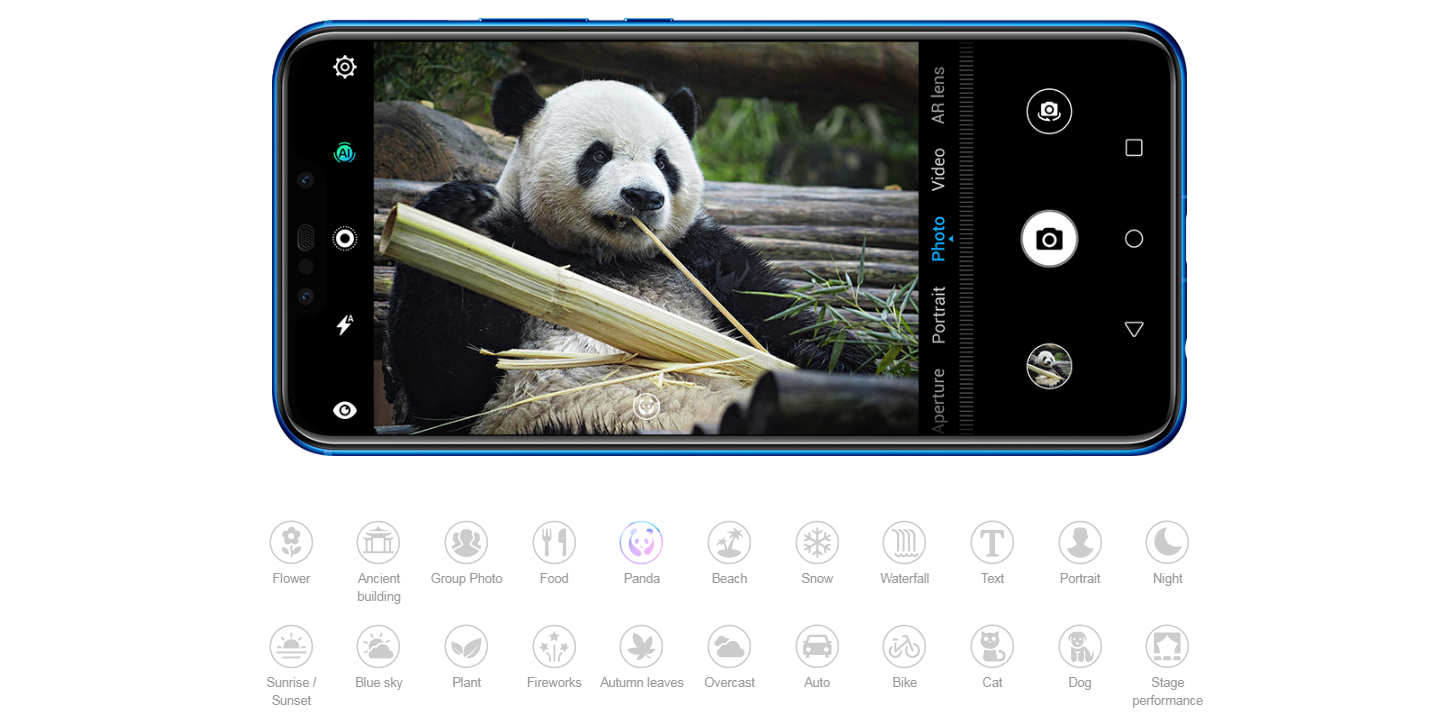Image resolution: width=1454 pixels, height=718 pixels.
Task: Select the Flower scene icon
Action: tap(291, 542)
